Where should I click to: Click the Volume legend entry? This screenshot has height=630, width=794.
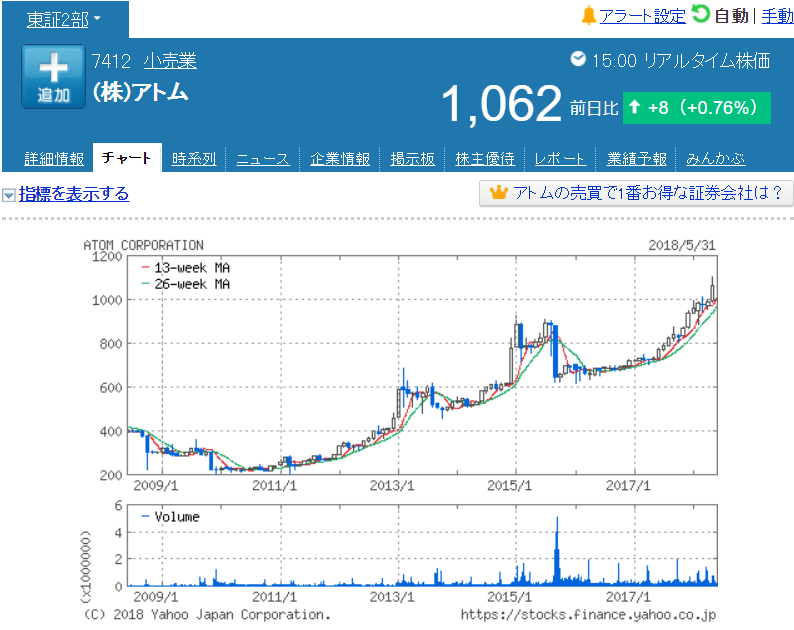coord(171,517)
